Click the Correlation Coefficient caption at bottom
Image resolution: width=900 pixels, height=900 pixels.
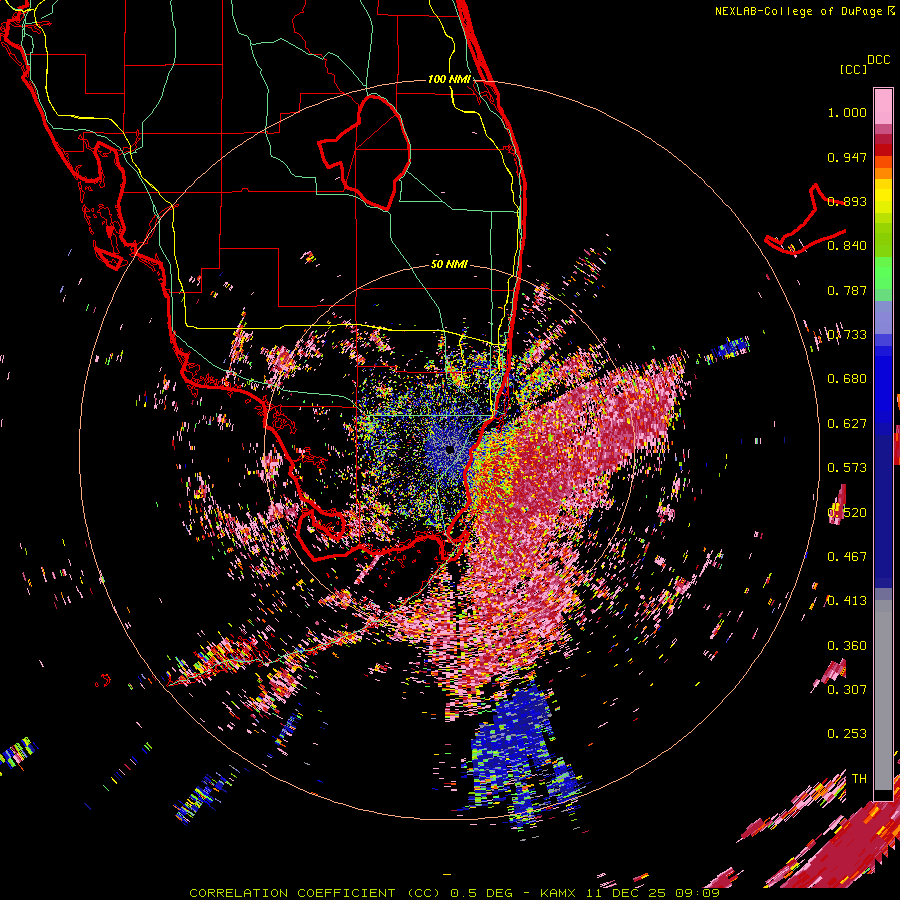[454, 893]
